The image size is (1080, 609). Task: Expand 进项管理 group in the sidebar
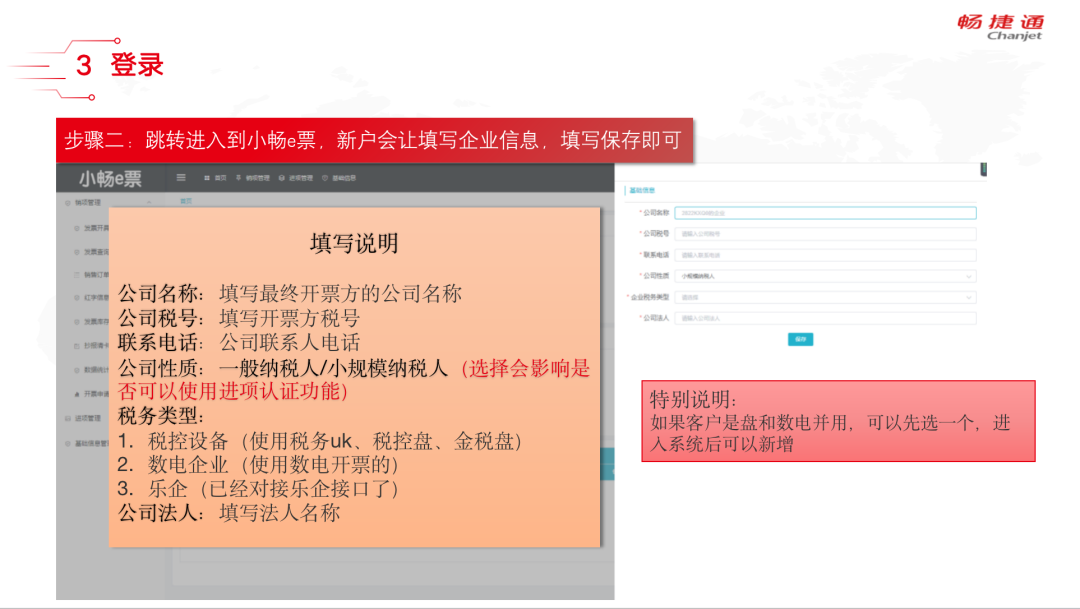(83, 418)
